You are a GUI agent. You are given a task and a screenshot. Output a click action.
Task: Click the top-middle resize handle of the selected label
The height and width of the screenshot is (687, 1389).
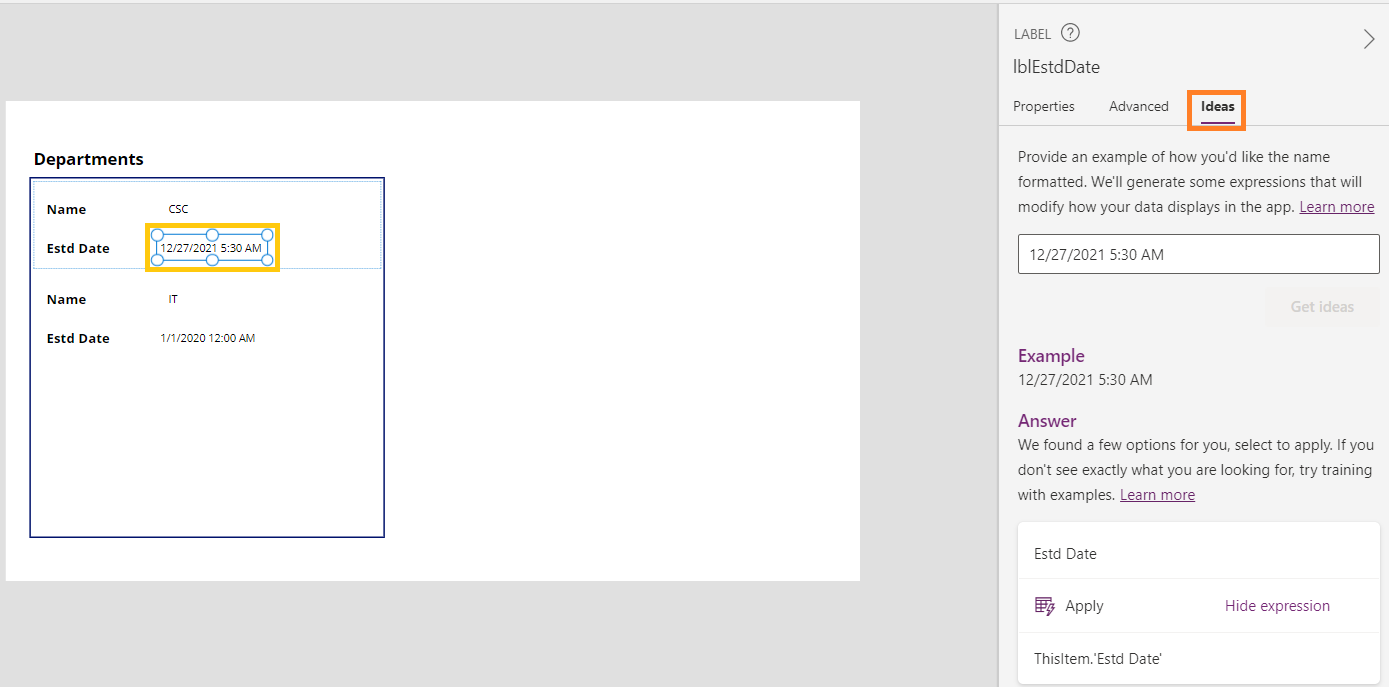click(212, 235)
